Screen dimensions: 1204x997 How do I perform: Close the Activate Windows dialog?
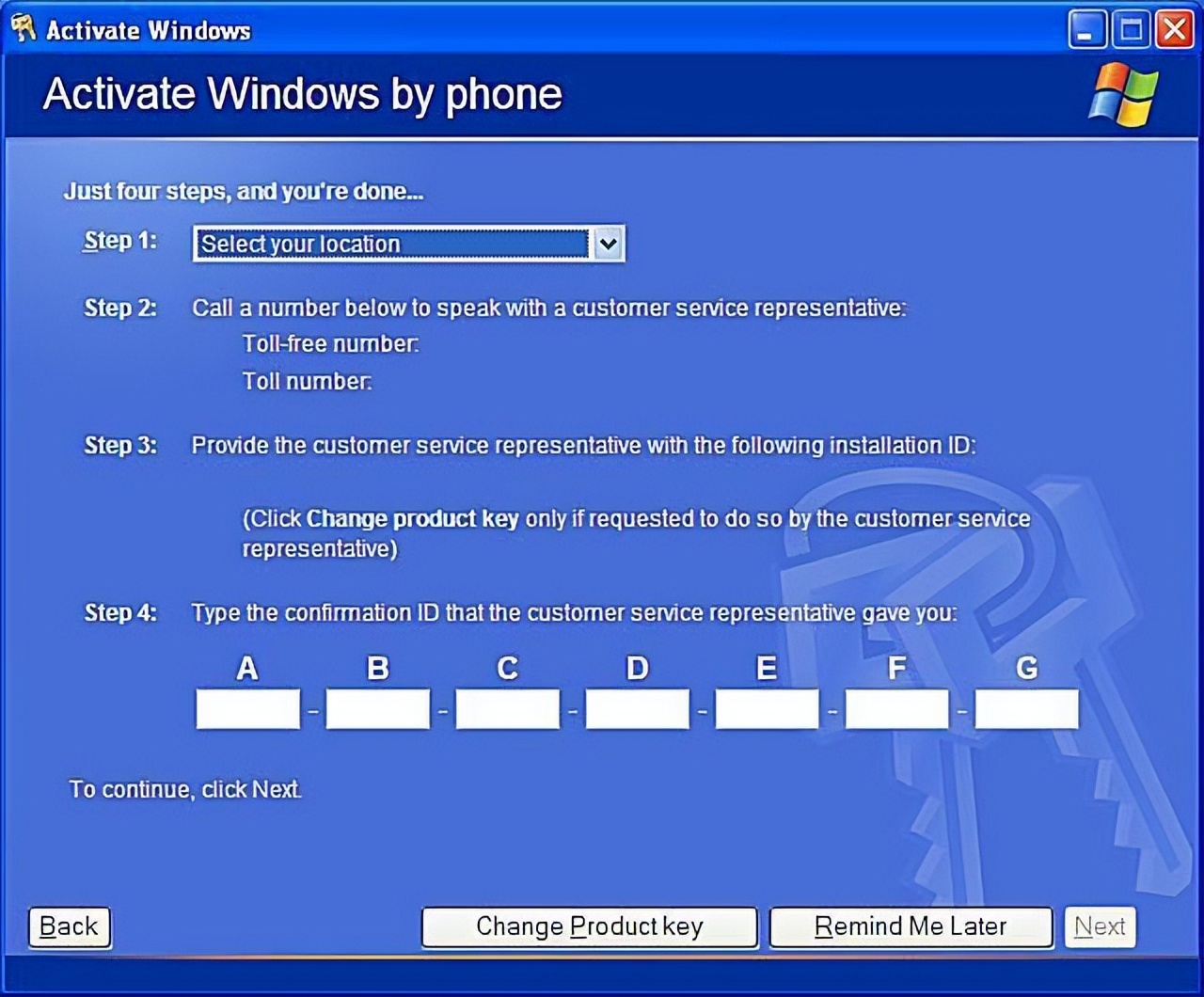pos(1175,29)
